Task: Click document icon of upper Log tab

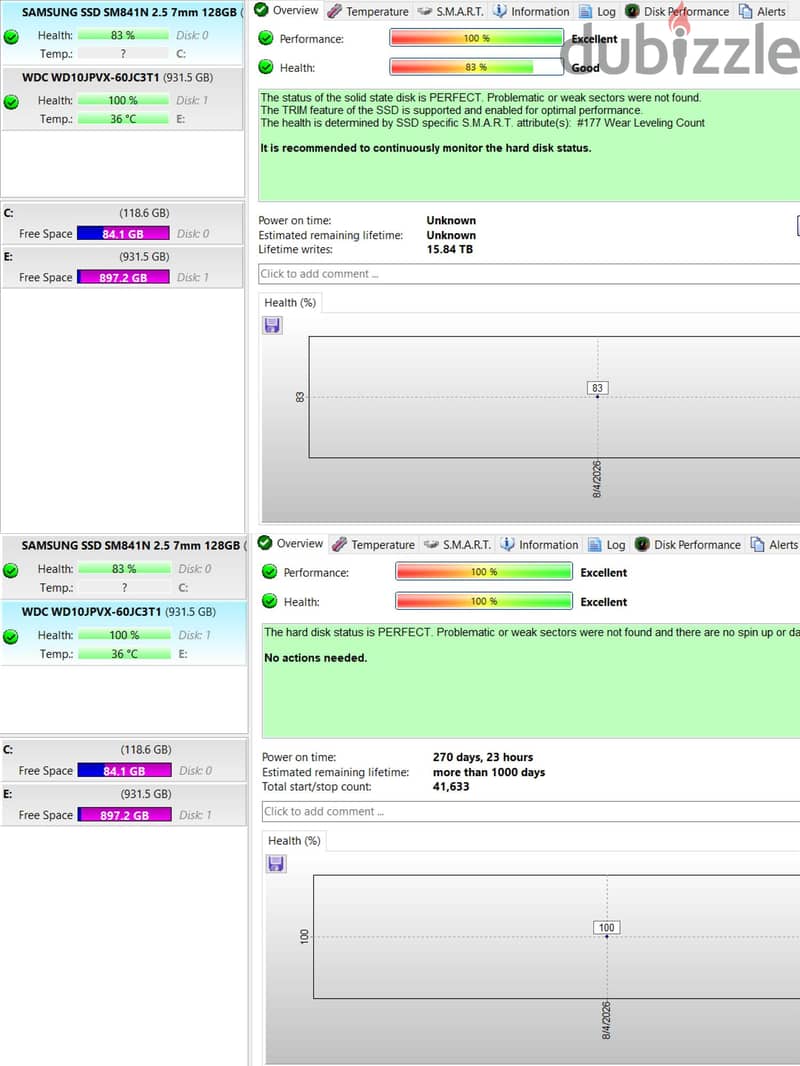Action: click(x=585, y=12)
